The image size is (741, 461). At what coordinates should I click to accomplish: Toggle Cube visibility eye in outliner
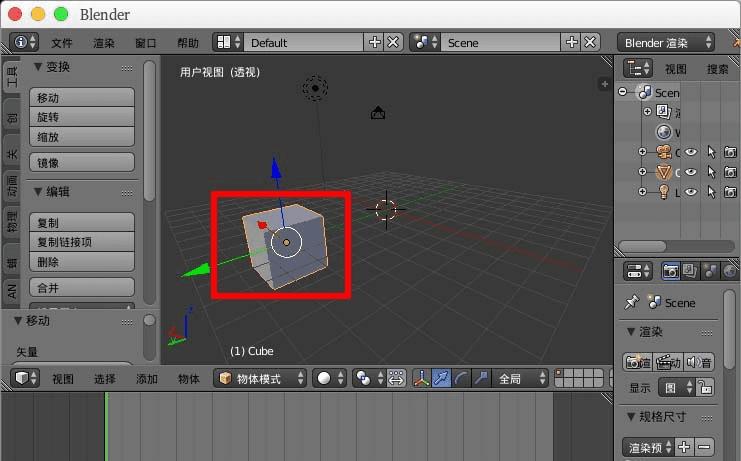click(x=691, y=172)
